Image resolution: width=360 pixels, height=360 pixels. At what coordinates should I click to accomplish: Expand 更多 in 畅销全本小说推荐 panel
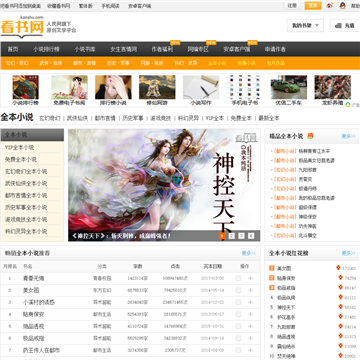pyautogui.click(x=249, y=253)
